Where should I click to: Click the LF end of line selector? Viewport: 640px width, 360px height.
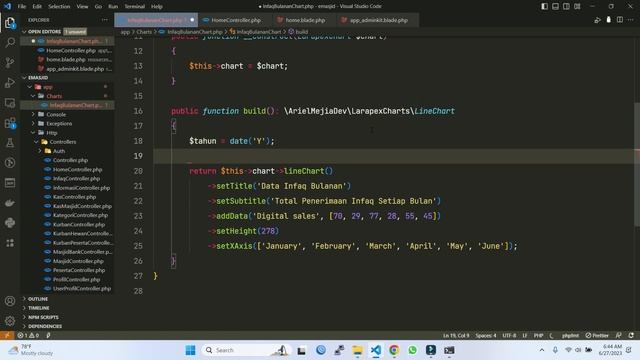[x=524, y=335]
